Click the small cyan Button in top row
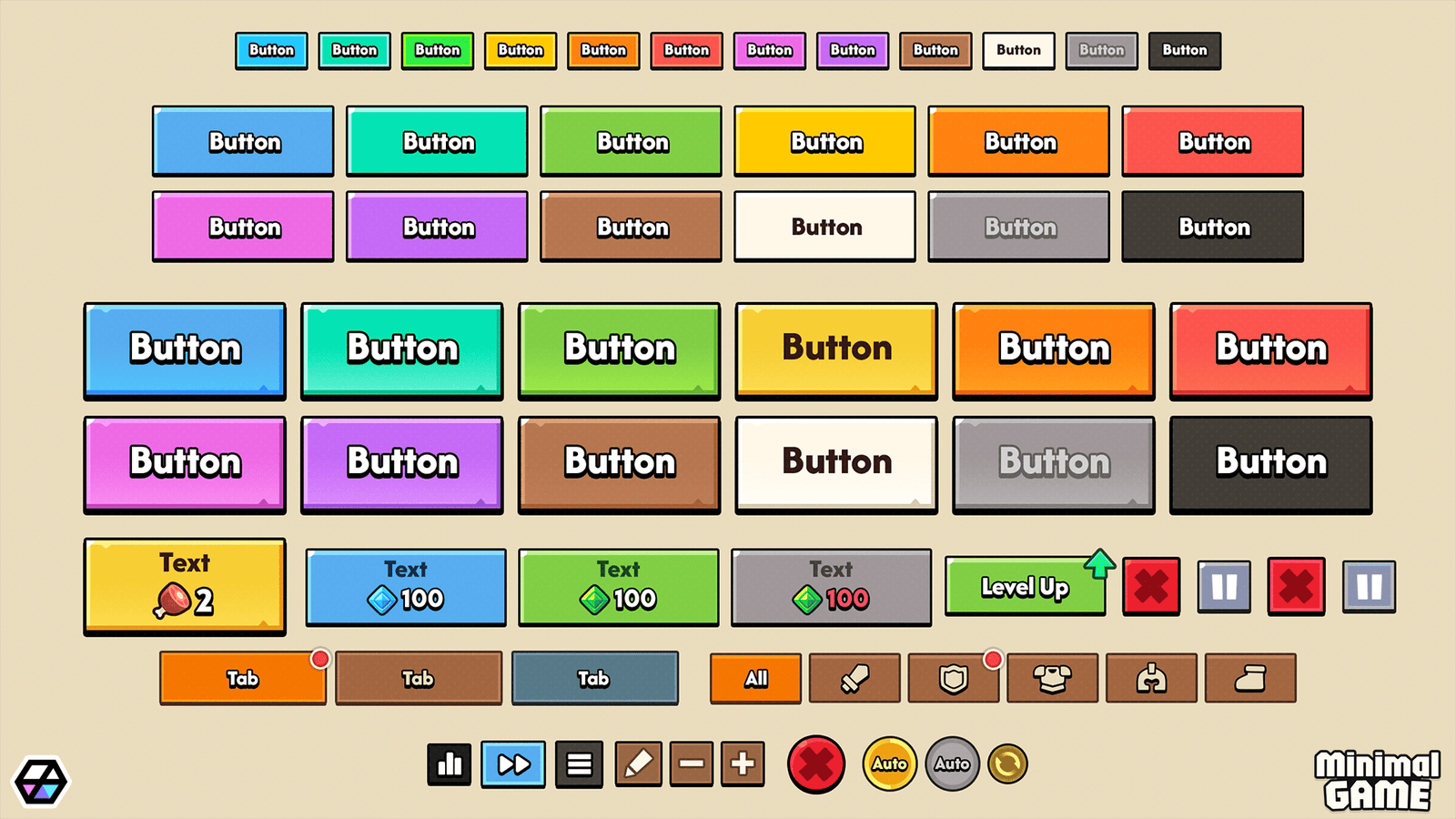Screen dimensions: 1456x819 pyautogui.click(x=271, y=51)
